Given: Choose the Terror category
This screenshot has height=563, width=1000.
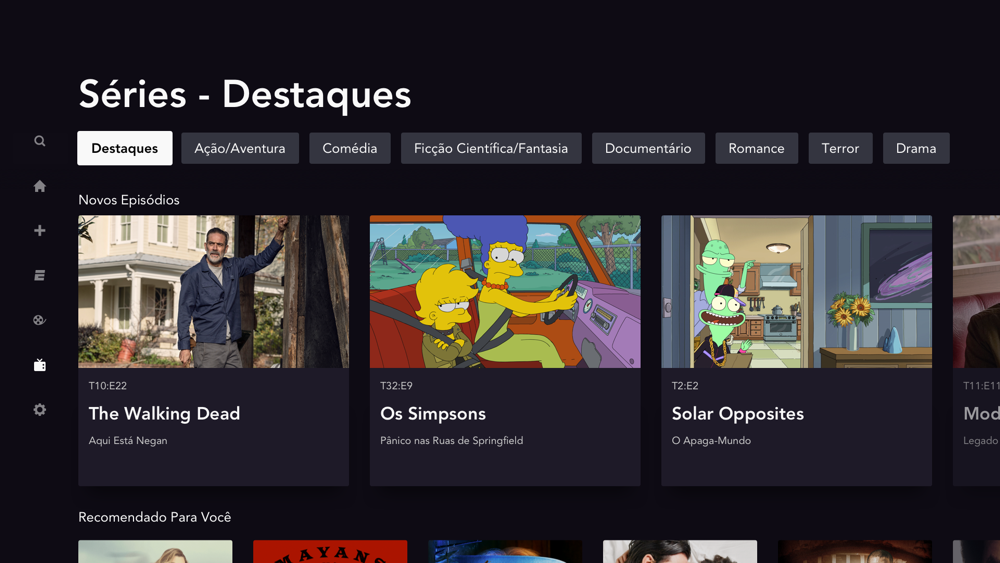Looking at the screenshot, I should tap(840, 148).
